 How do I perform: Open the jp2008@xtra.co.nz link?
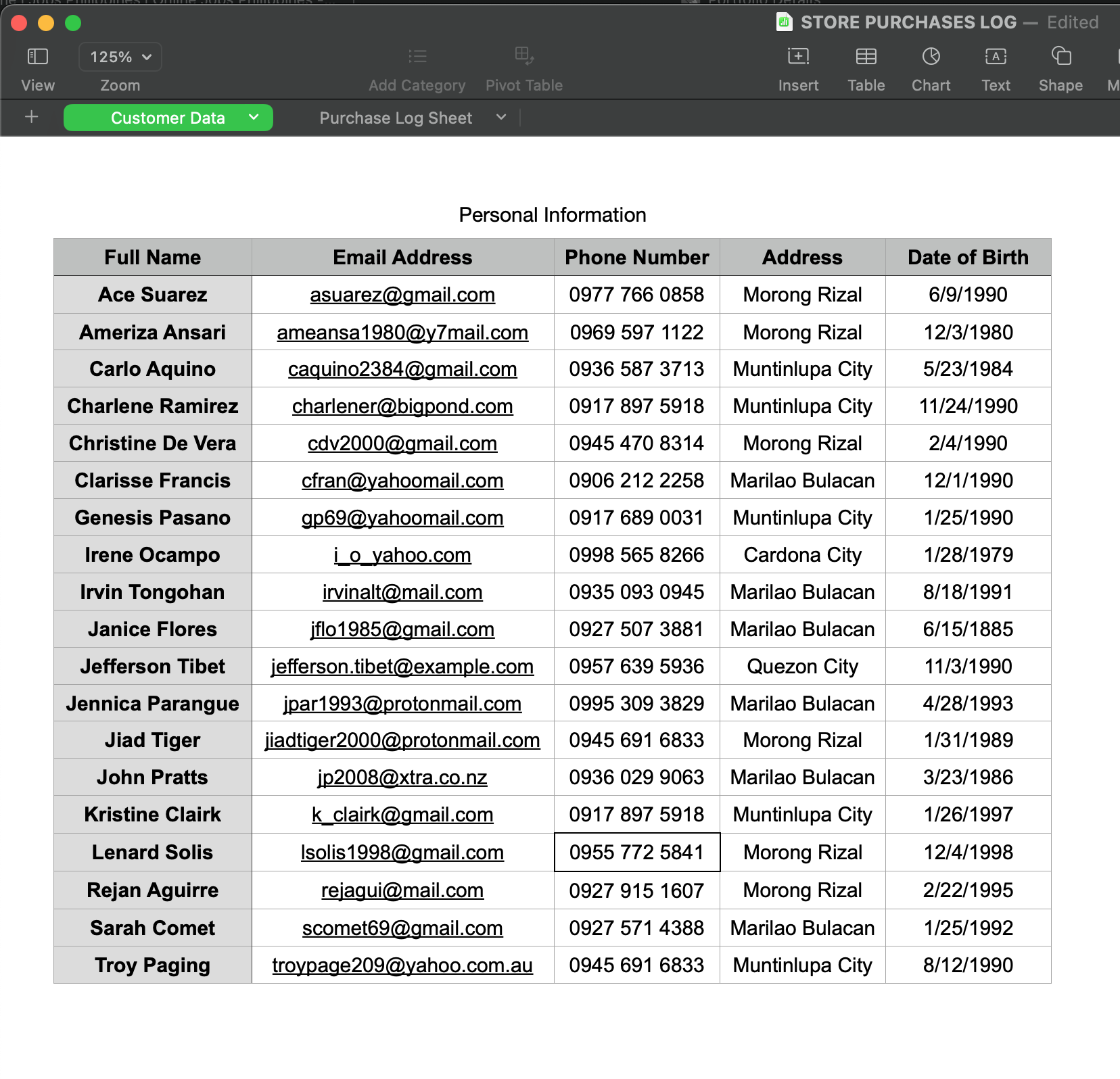402,777
